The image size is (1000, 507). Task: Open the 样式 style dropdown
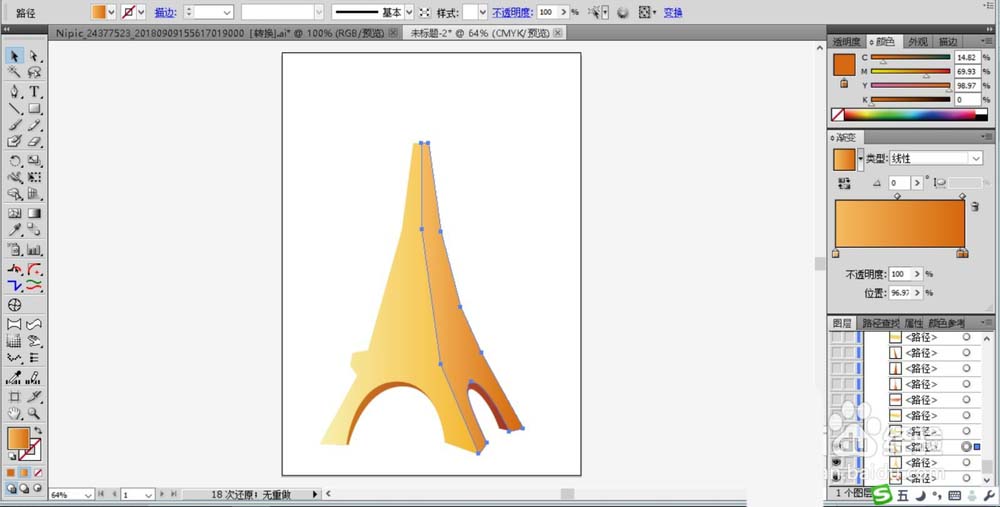click(482, 12)
